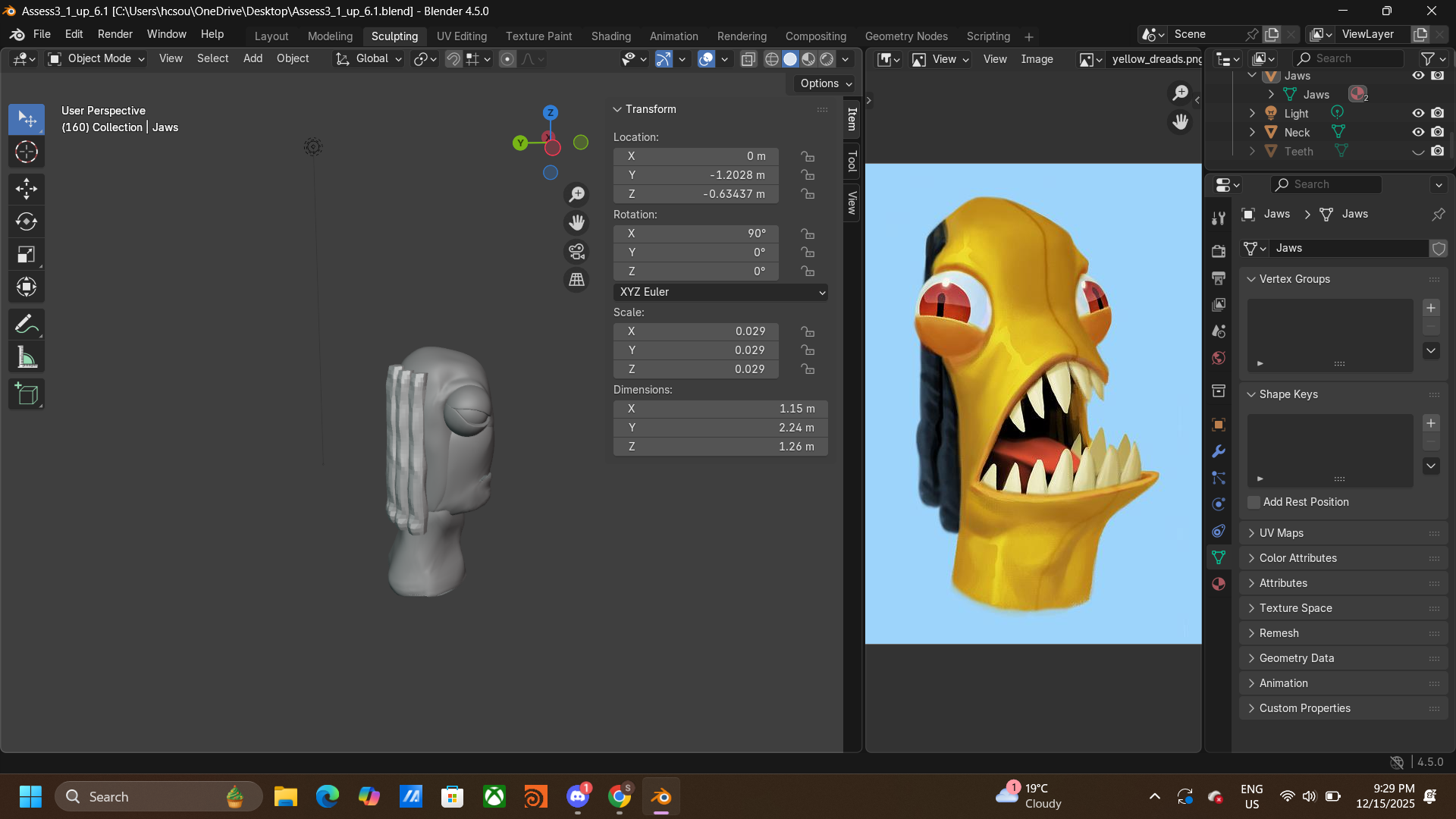Screen dimensions: 1456x819
Task: Toggle camera view in viewport
Action: pyautogui.click(x=577, y=252)
